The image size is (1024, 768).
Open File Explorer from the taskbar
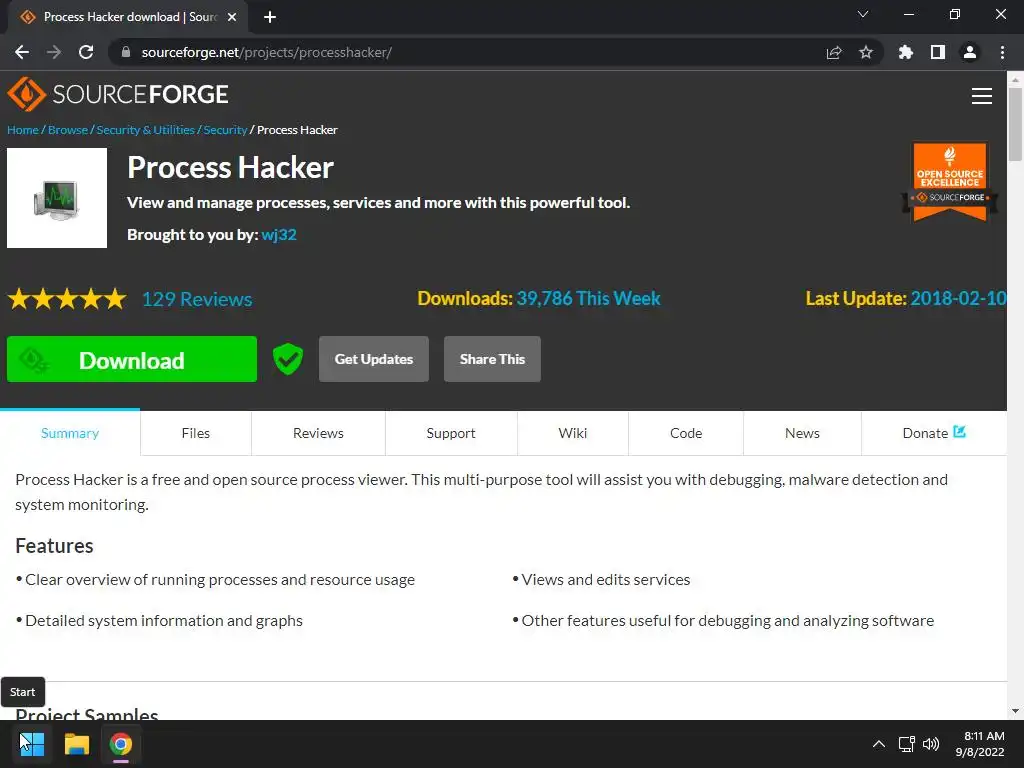[76, 744]
